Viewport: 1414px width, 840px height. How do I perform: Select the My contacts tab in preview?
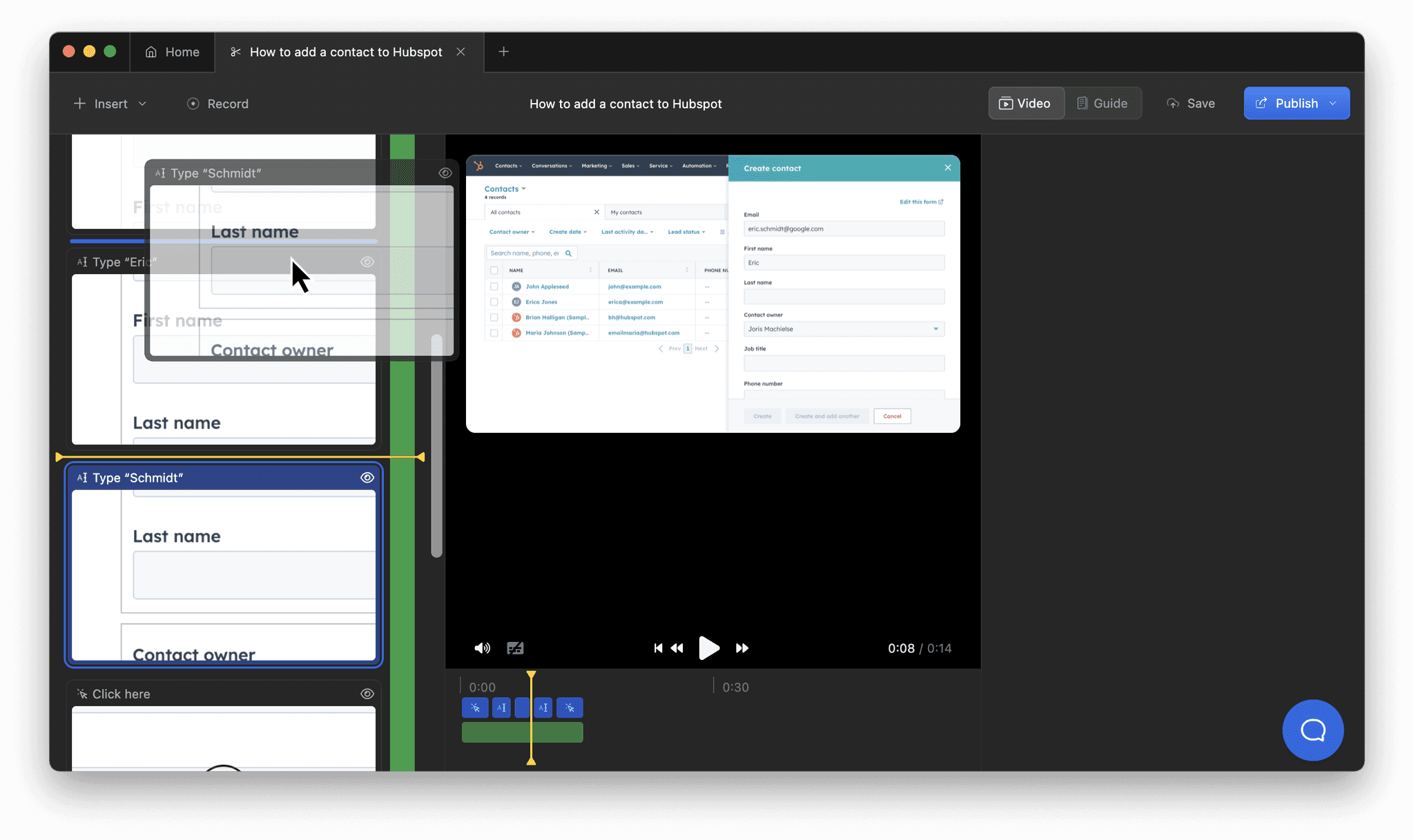666,213
